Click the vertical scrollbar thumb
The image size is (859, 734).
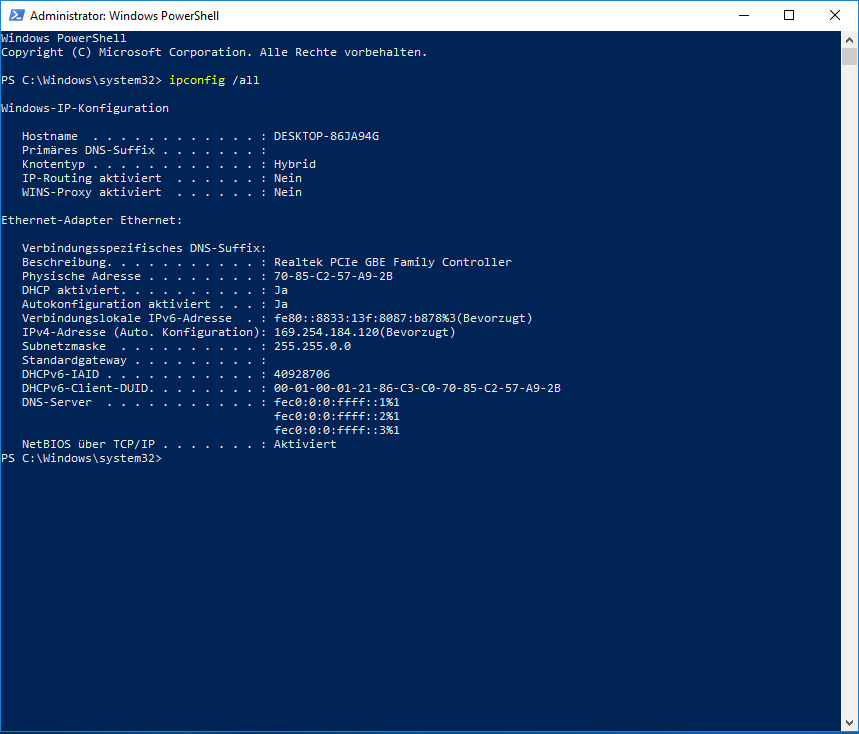point(849,56)
